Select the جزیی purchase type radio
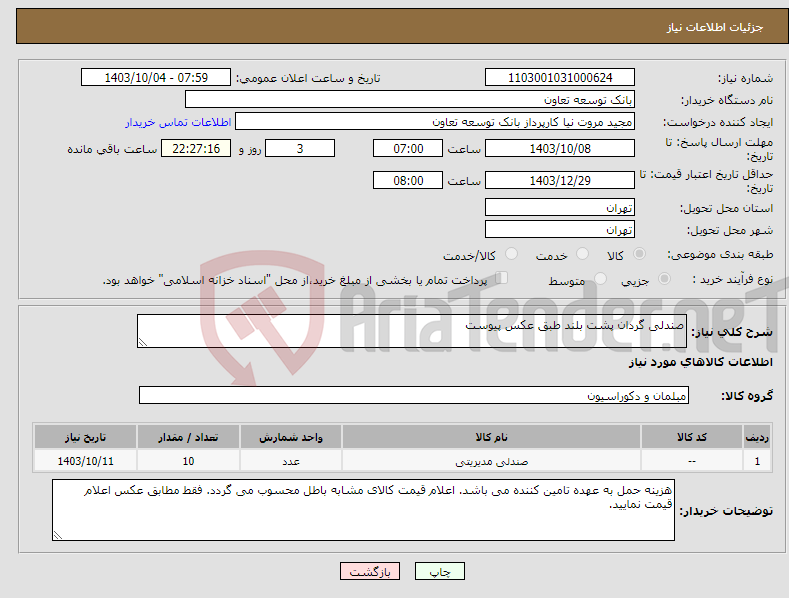This screenshot has height=598, width=789. tap(664, 278)
